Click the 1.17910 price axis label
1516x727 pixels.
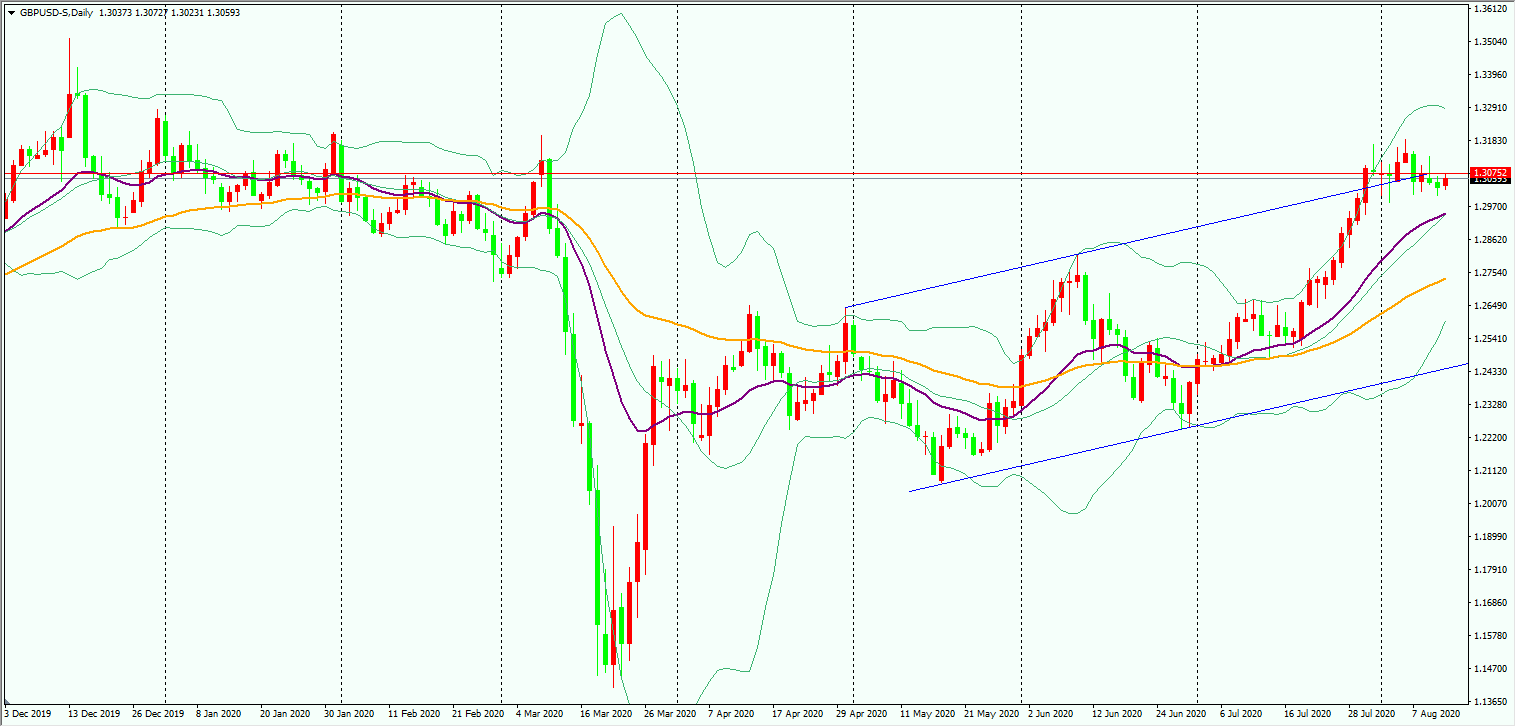1490,570
